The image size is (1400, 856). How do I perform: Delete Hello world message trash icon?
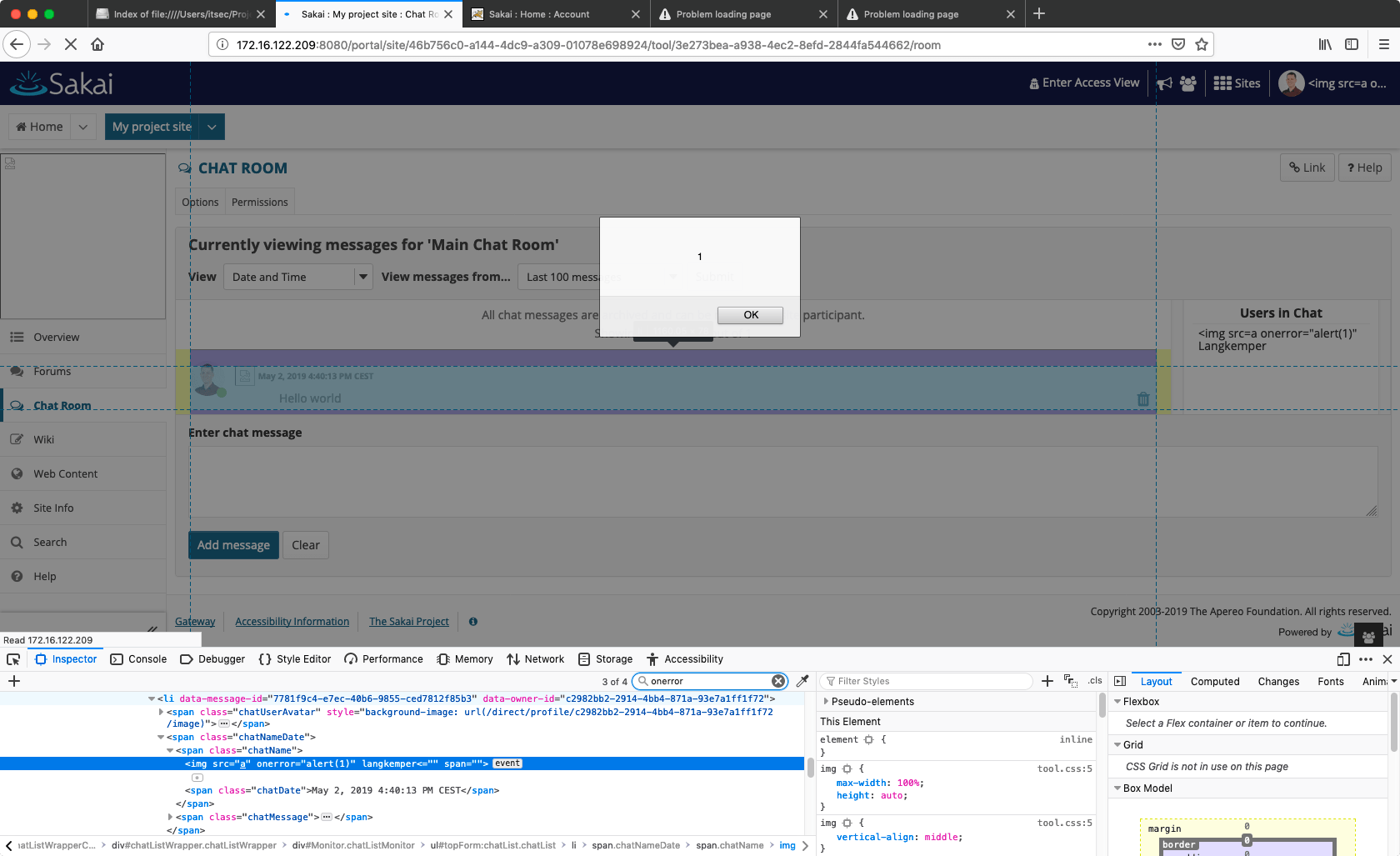click(x=1143, y=399)
